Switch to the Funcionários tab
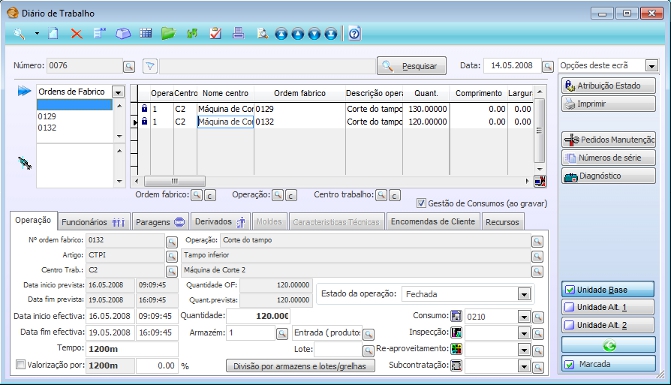671x385 pixels. click(94, 222)
